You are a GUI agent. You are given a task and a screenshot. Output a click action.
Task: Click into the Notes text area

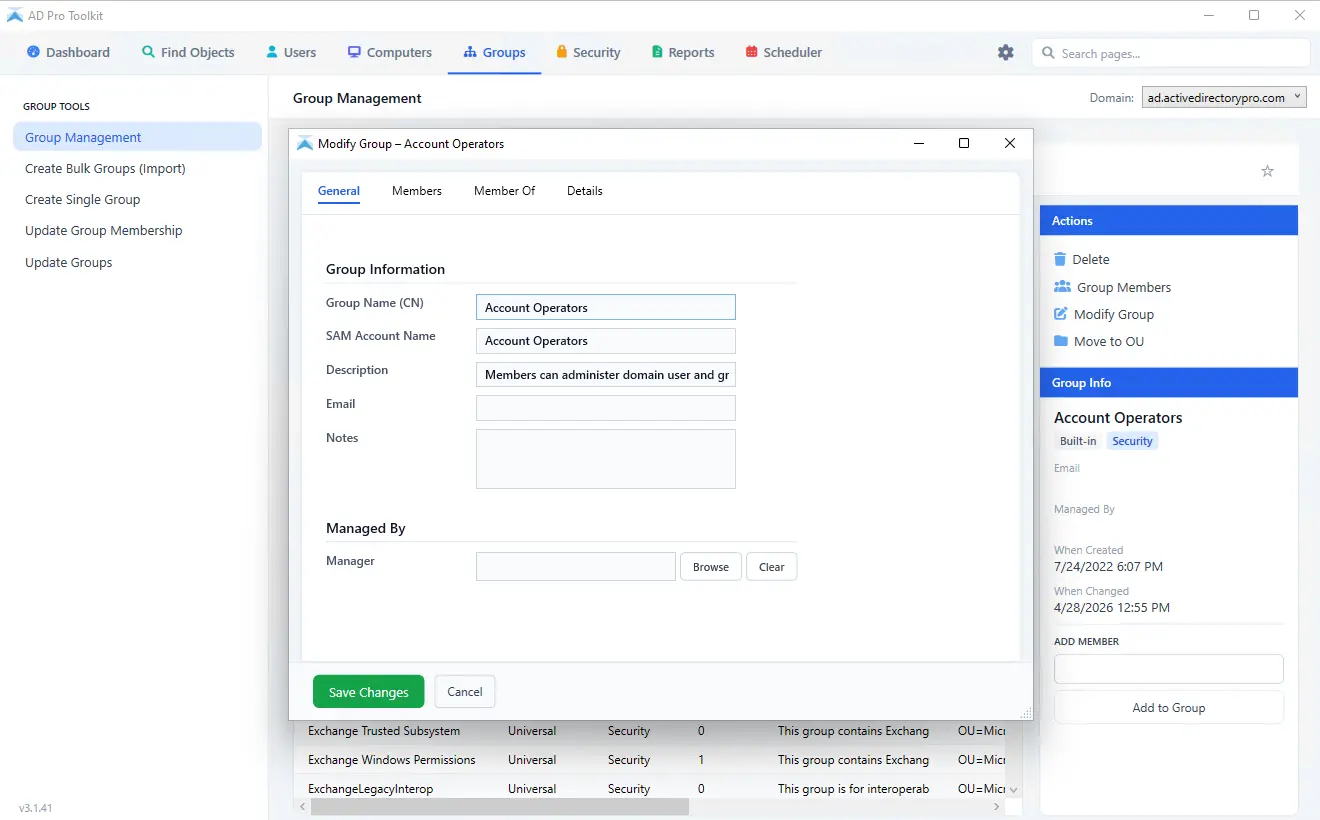[606, 459]
